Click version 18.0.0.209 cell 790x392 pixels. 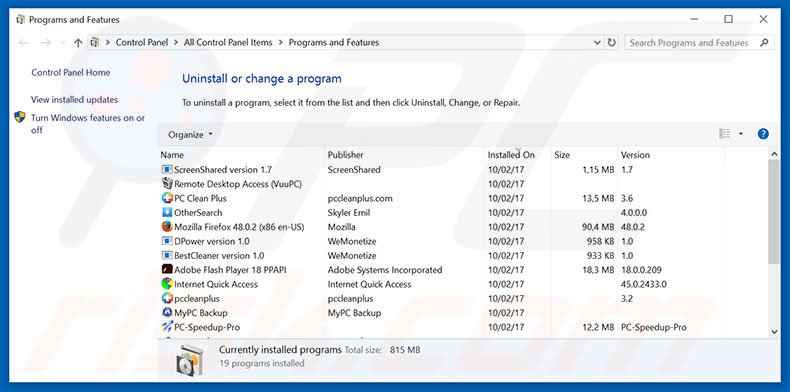tap(641, 270)
